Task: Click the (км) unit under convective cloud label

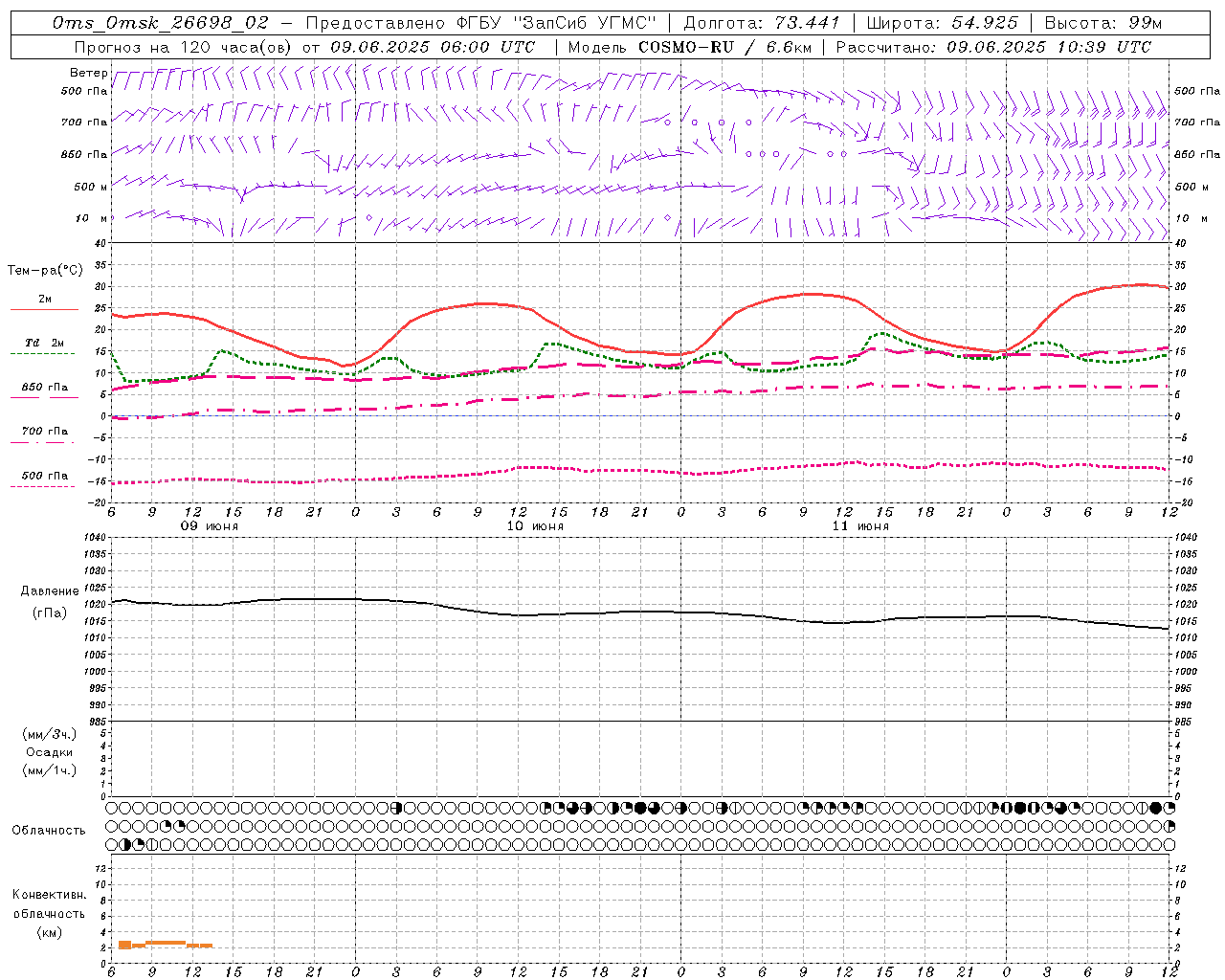Action: (50, 932)
